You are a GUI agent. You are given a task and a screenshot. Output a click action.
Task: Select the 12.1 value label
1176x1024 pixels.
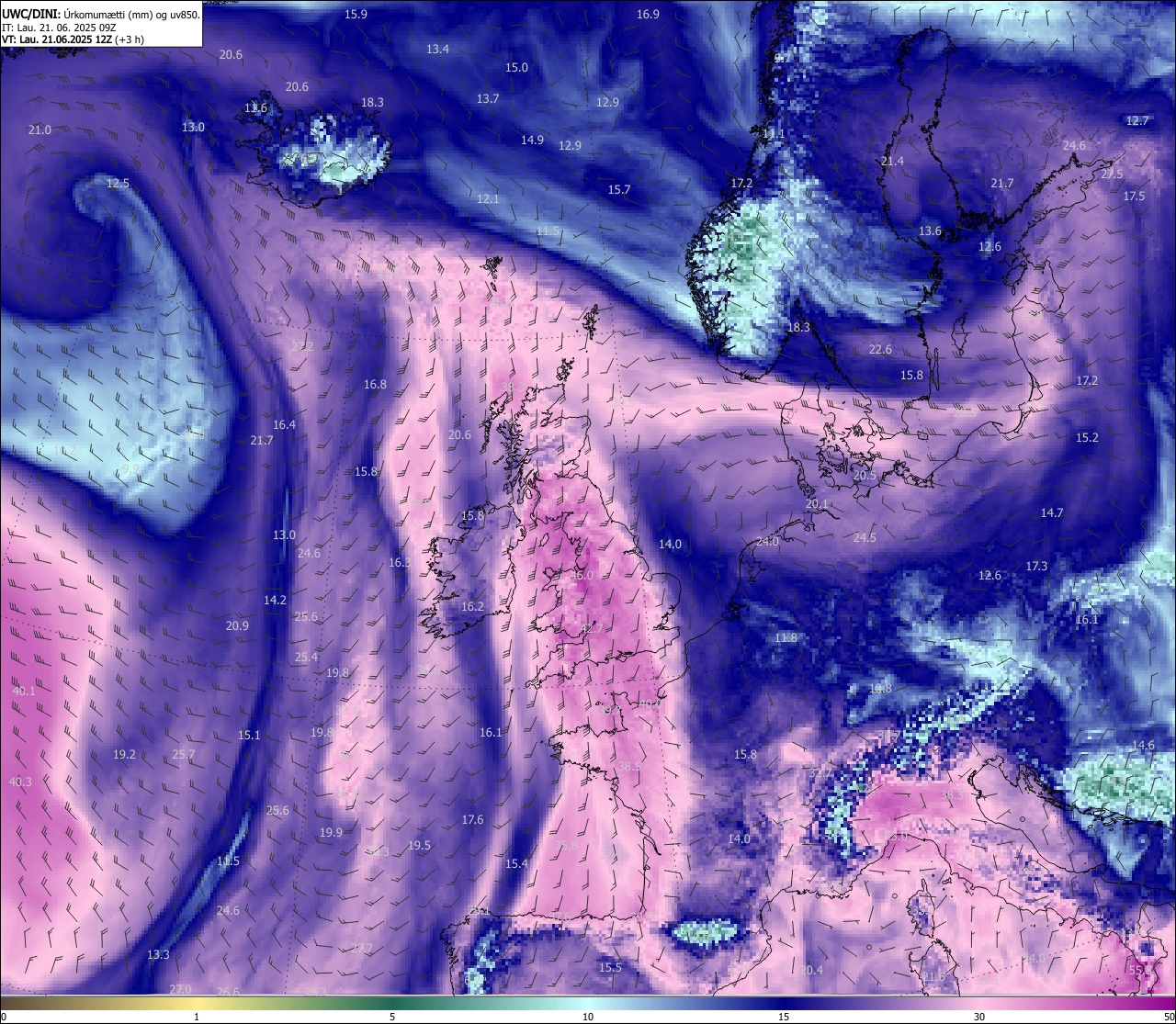[x=488, y=199]
